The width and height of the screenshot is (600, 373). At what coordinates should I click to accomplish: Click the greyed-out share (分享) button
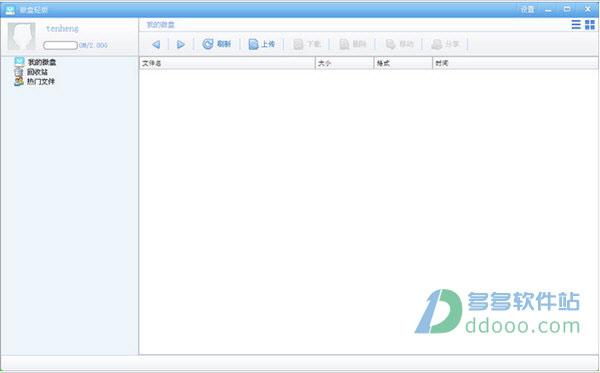point(445,44)
